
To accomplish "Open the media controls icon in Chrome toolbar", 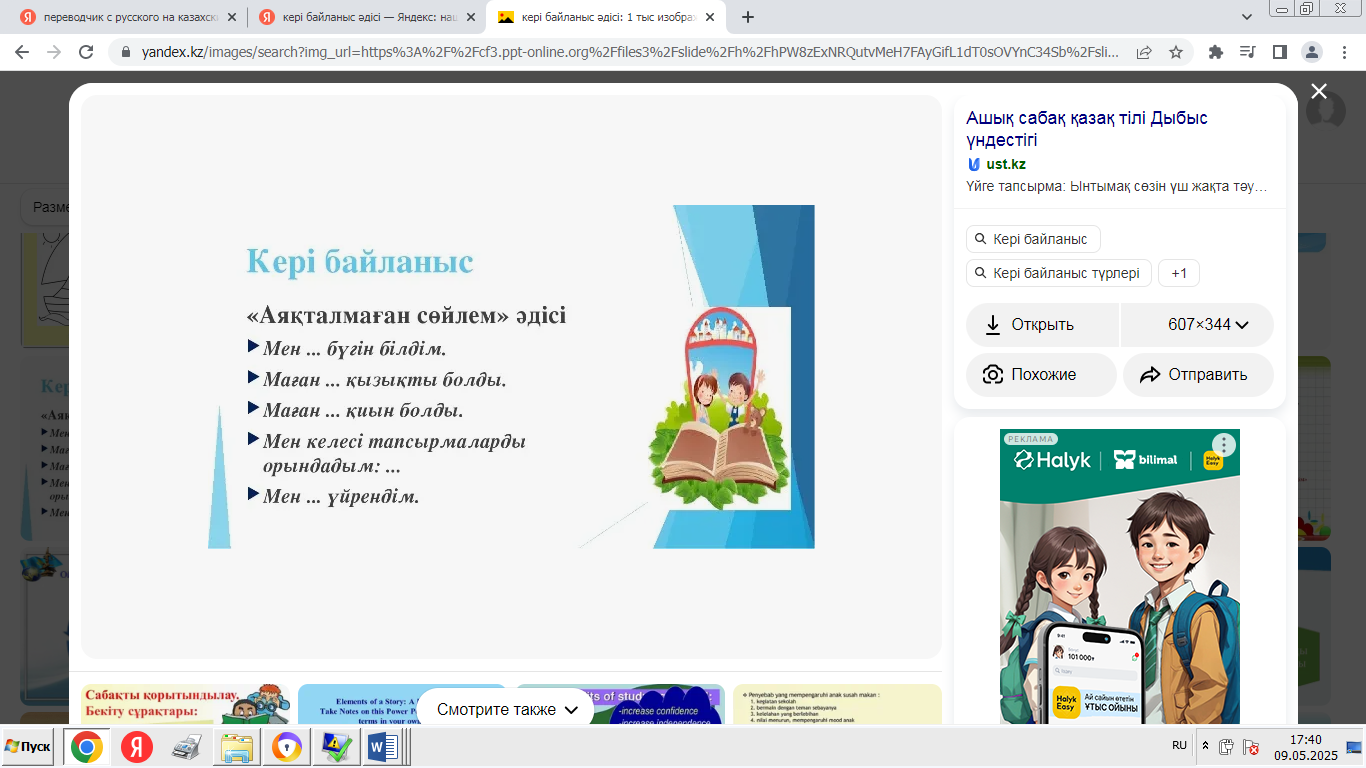I will click(1247, 52).
